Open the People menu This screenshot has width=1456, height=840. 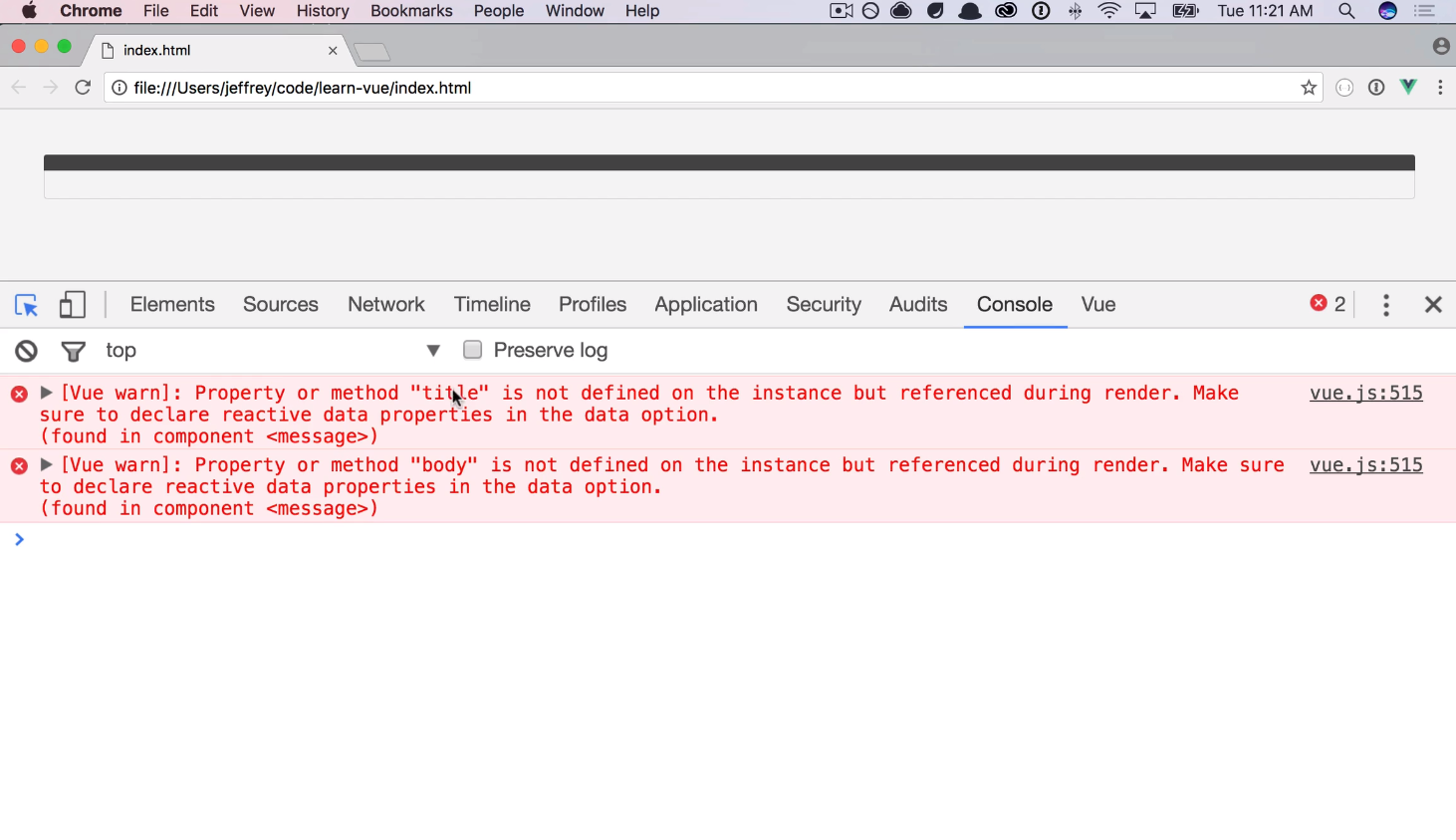click(x=499, y=11)
